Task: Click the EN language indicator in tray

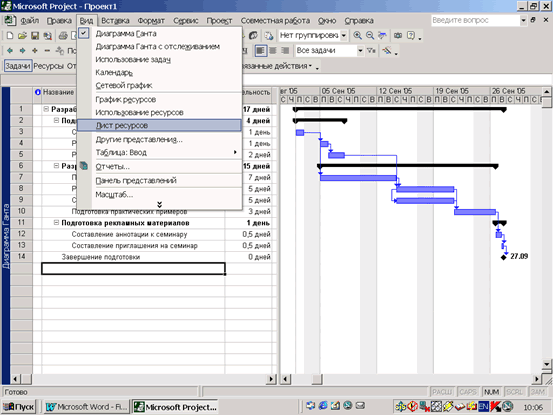Action: pyautogui.click(x=483, y=407)
